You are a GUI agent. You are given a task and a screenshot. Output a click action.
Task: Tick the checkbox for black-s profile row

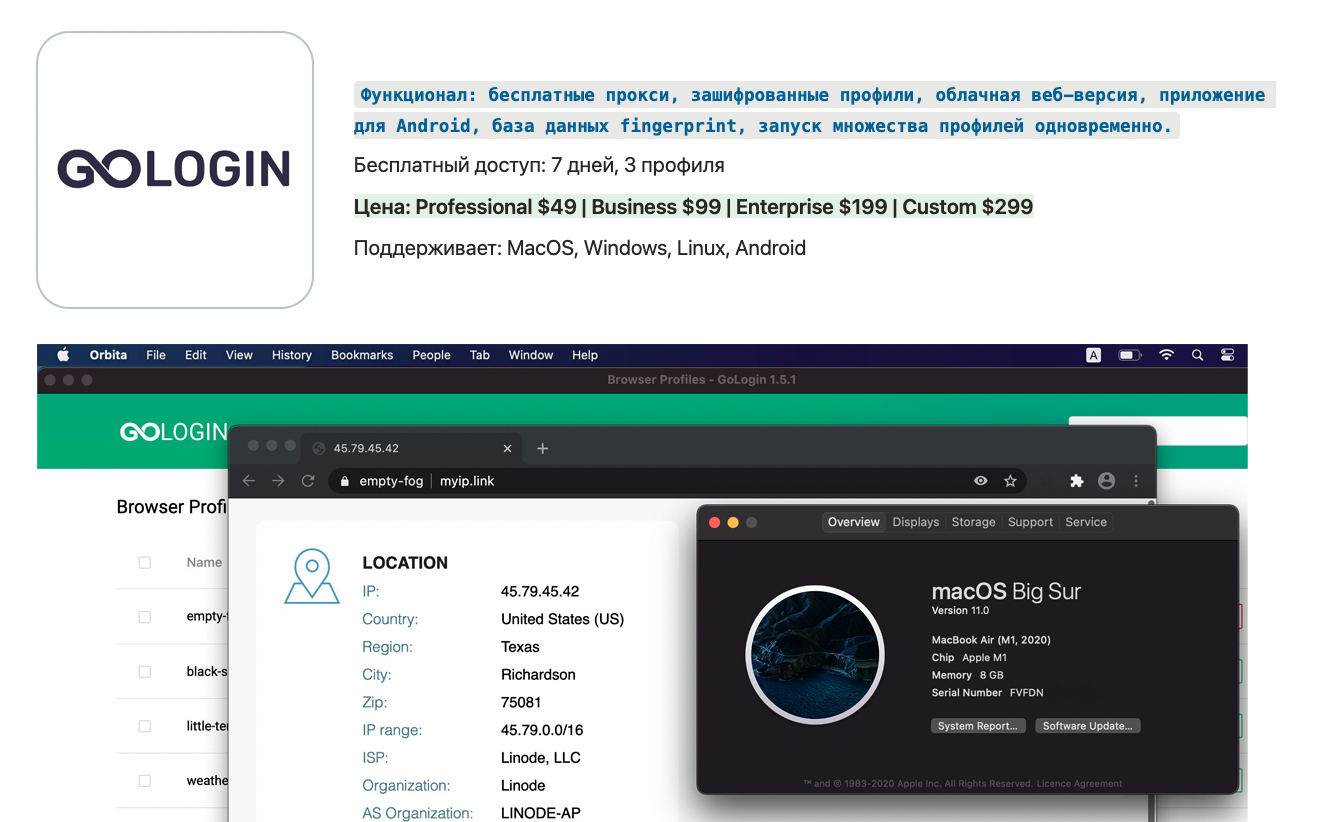[144, 672]
